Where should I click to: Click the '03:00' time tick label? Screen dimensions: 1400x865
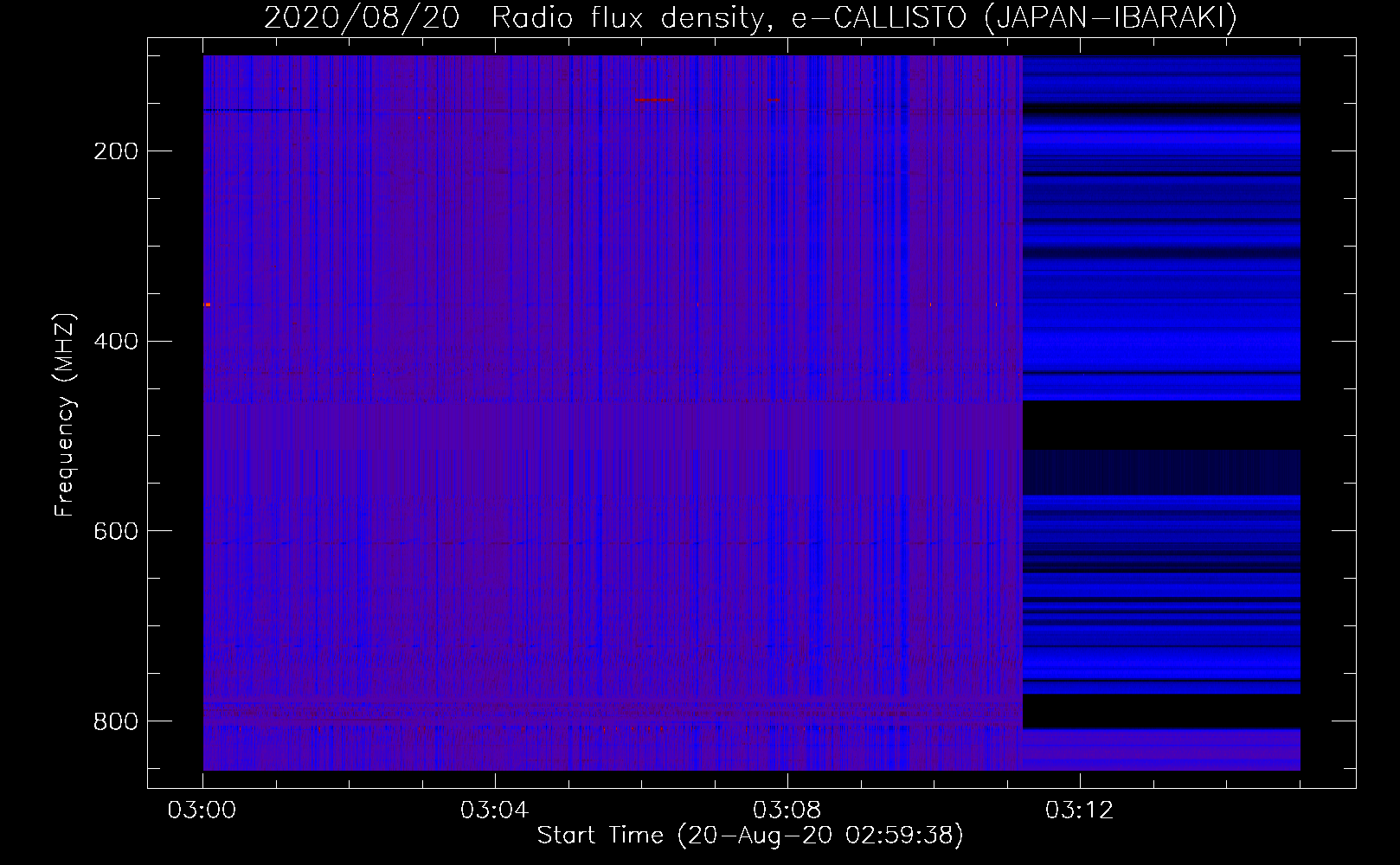point(202,811)
